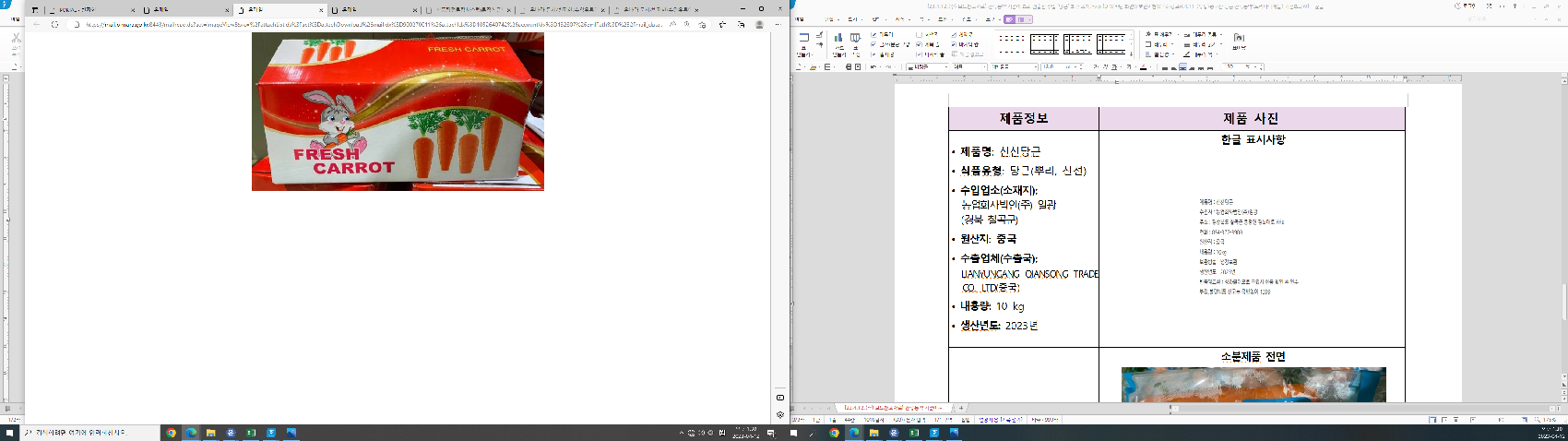
Task: Click the 제품정보 table header cell
Action: (1024, 119)
